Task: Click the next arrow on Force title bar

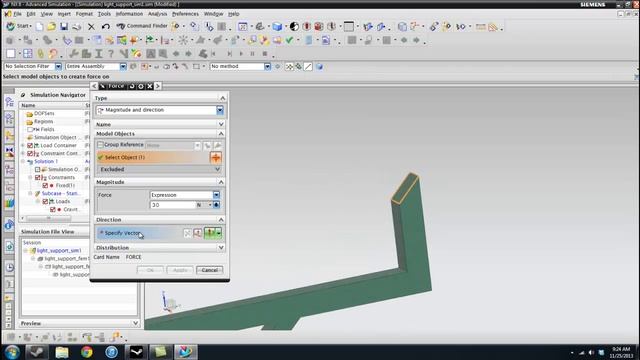Action: (x=158, y=86)
